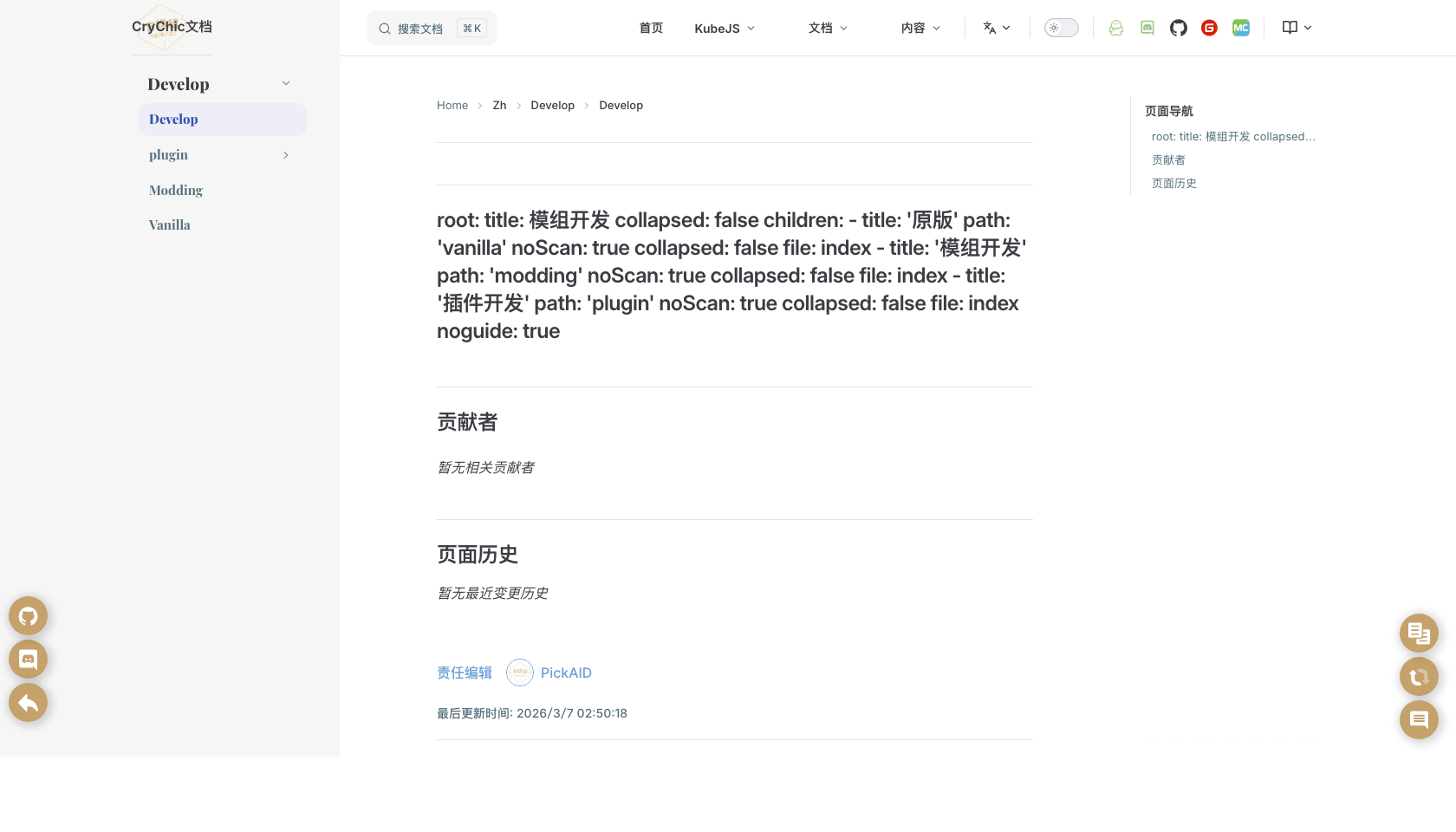Open the 首页 menu item

pyautogui.click(x=650, y=27)
